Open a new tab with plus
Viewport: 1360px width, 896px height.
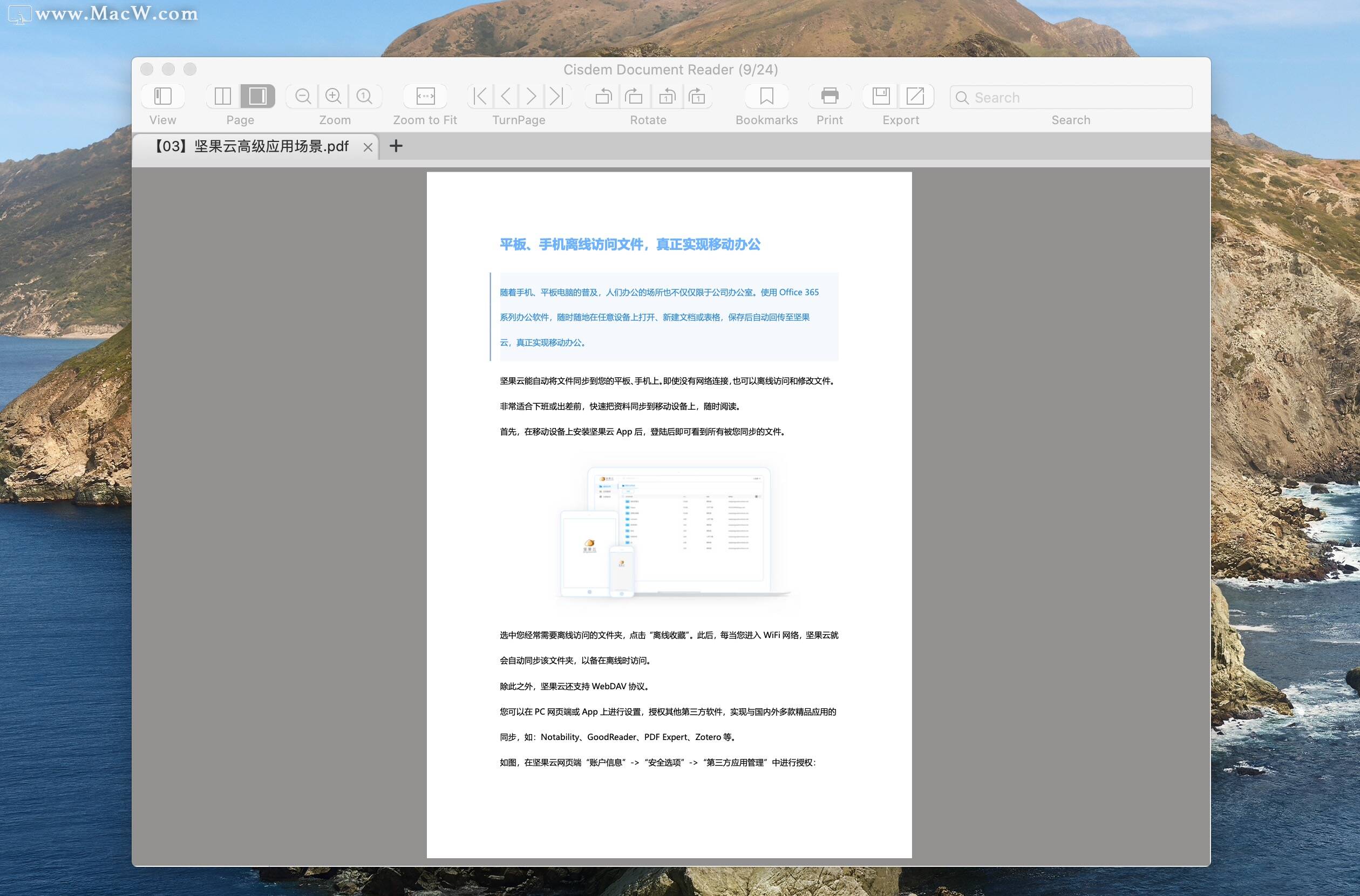(396, 146)
